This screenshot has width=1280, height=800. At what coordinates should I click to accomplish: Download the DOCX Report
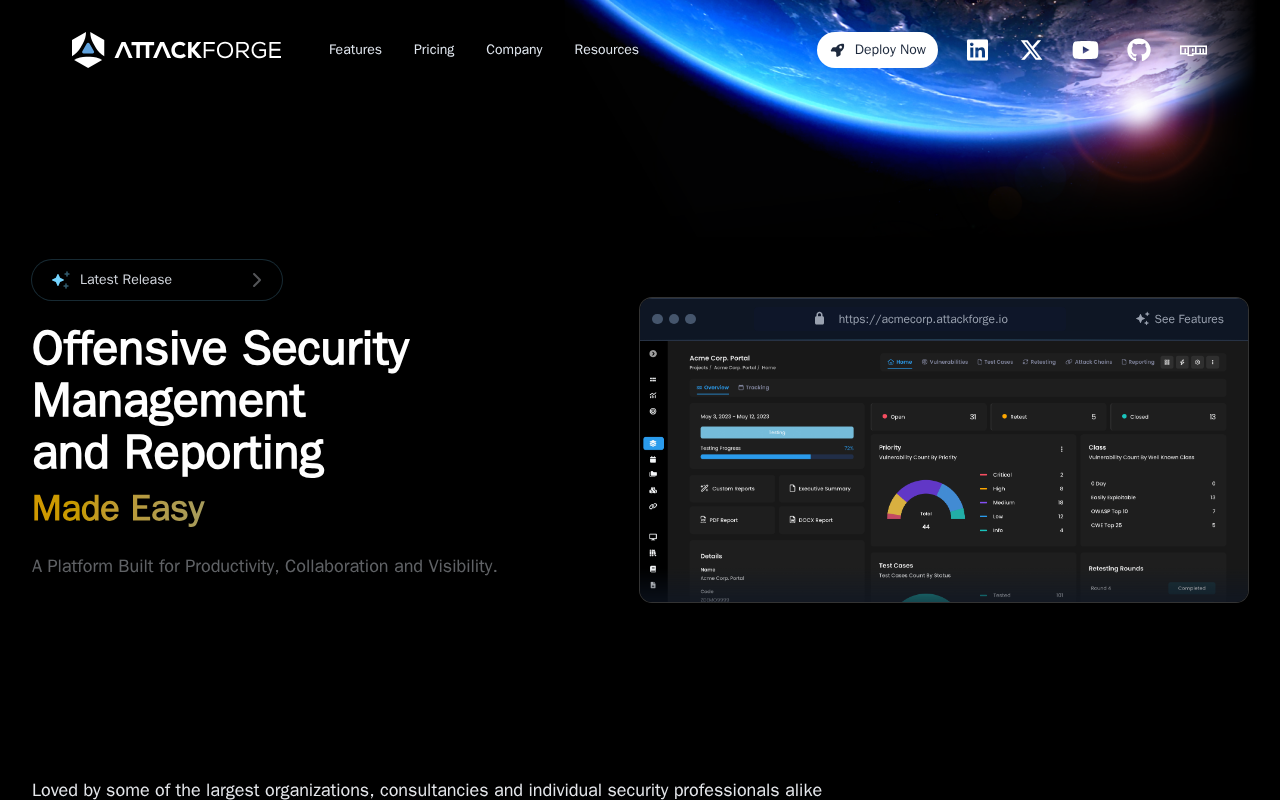click(x=821, y=520)
